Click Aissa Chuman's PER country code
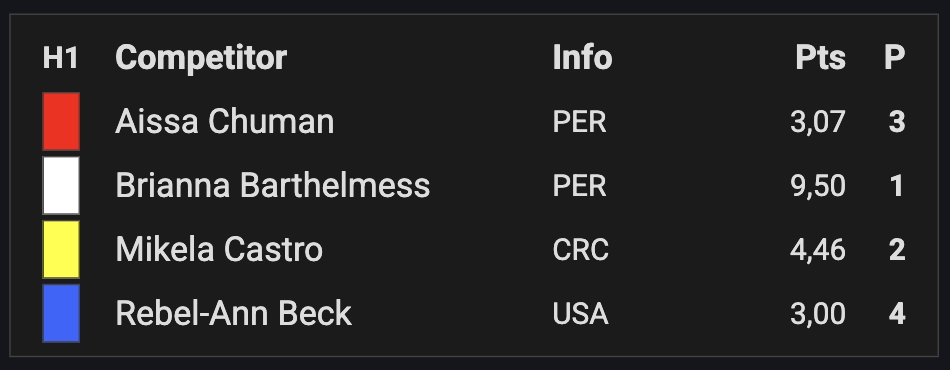This screenshot has width=950, height=370. [x=579, y=122]
